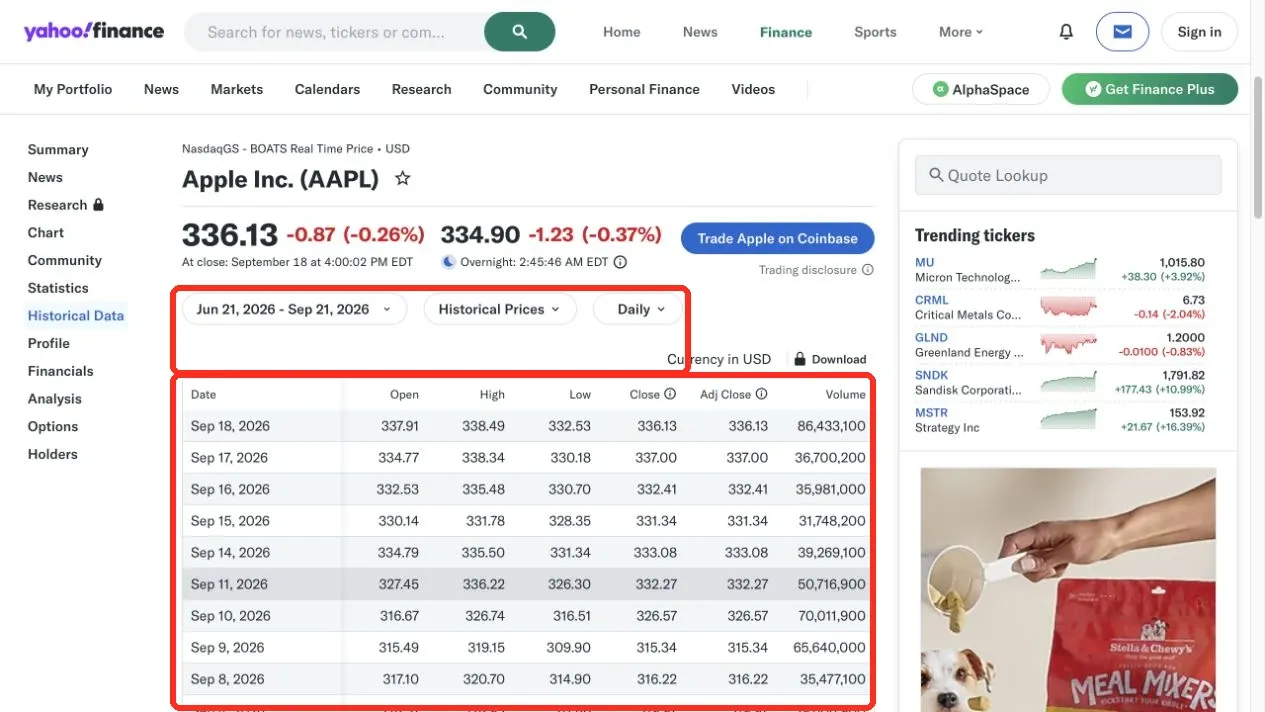
Task: Click the Yahoo Finance logo
Action: click(94, 31)
